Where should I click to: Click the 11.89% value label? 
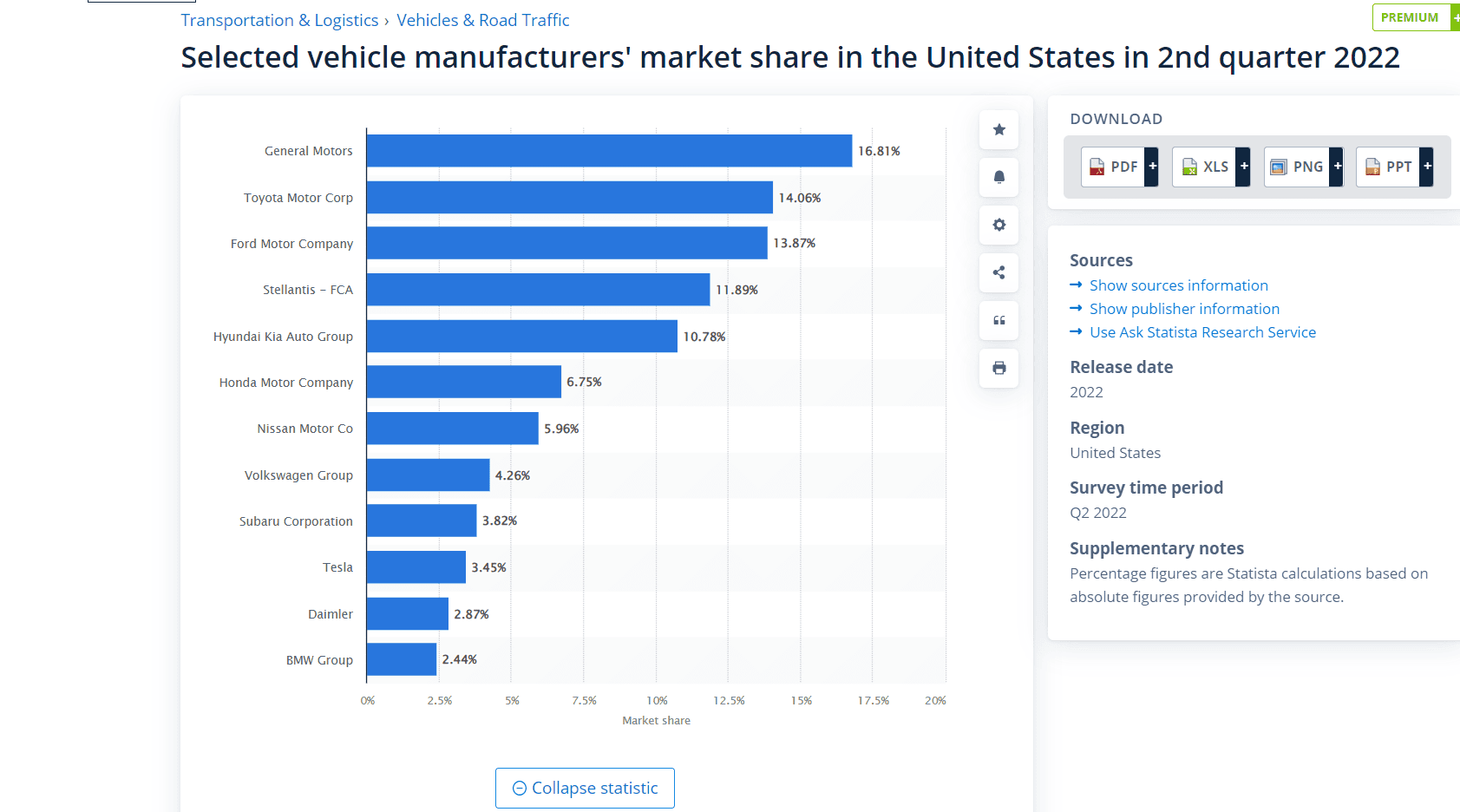point(737,290)
